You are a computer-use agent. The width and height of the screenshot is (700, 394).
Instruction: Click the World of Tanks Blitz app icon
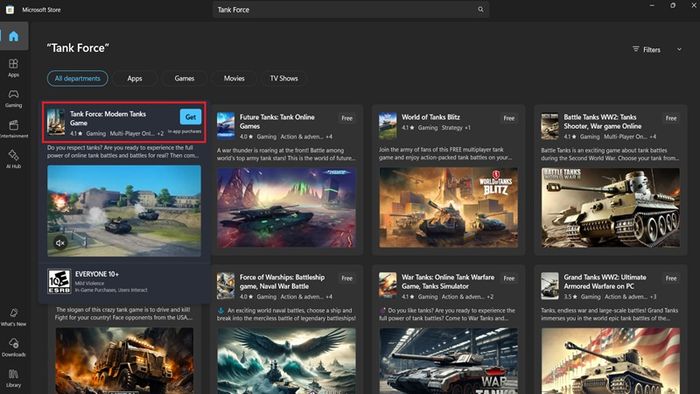pos(388,125)
